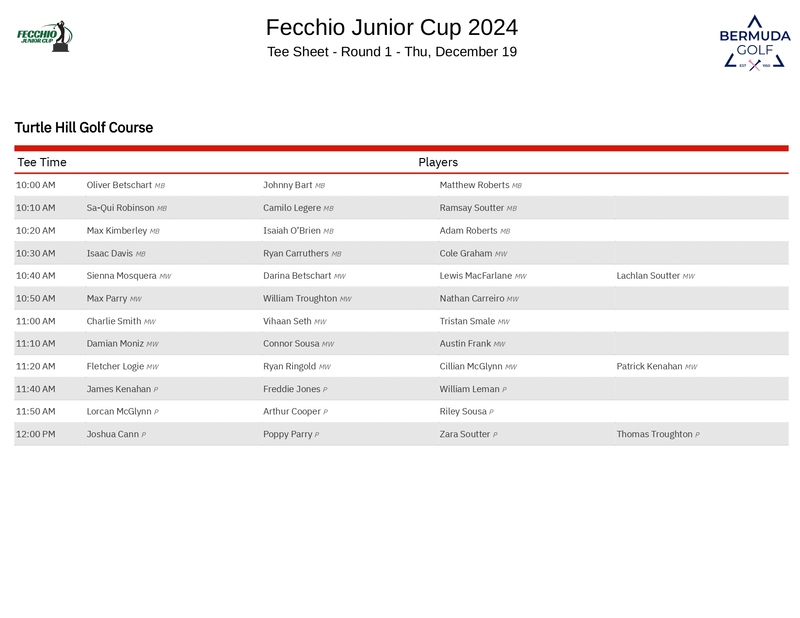Click the 11:40 AM tee time
800x618 pixels.
[36, 389]
